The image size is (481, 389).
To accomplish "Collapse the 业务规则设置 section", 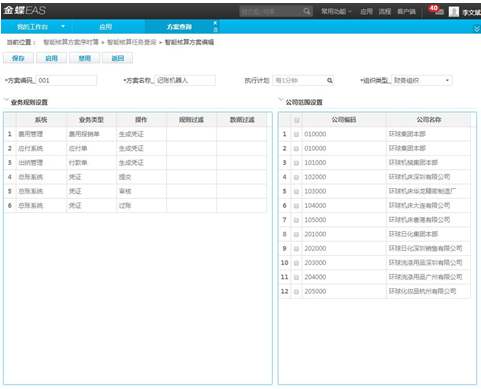I will tap(6, 100).
